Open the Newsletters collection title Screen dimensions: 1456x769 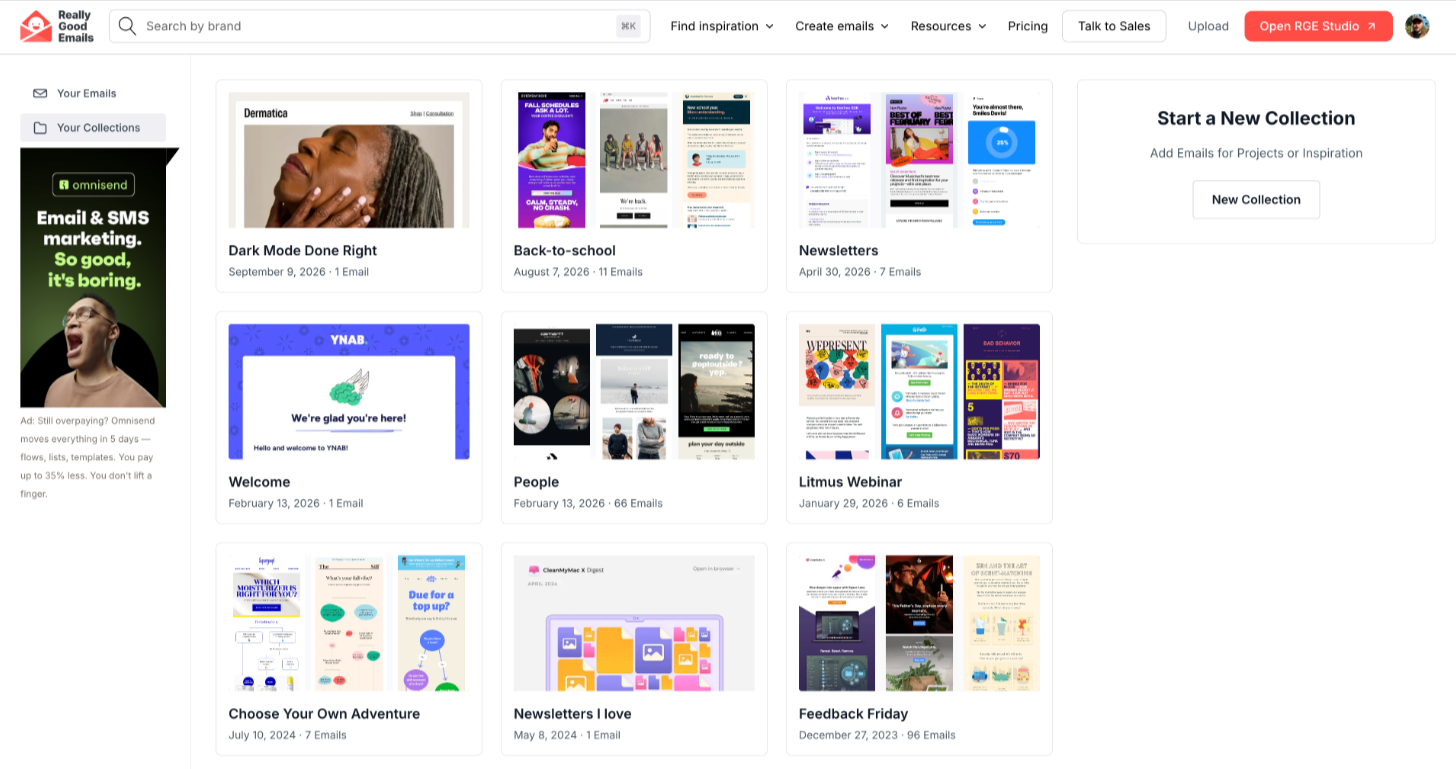coord(839,250)
